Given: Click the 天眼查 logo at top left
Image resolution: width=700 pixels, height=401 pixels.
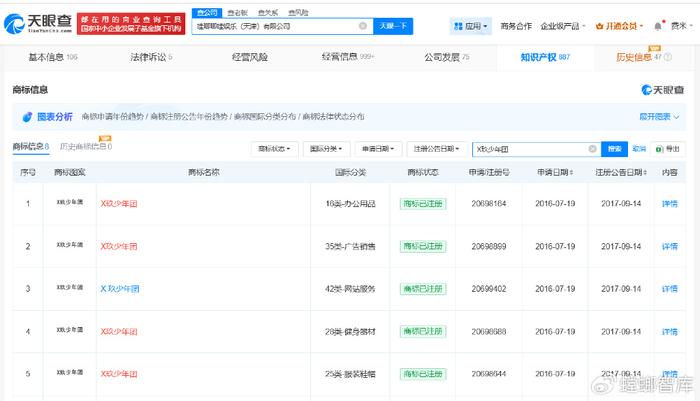Looking at the screenshot, I should [x=38, y=24].
